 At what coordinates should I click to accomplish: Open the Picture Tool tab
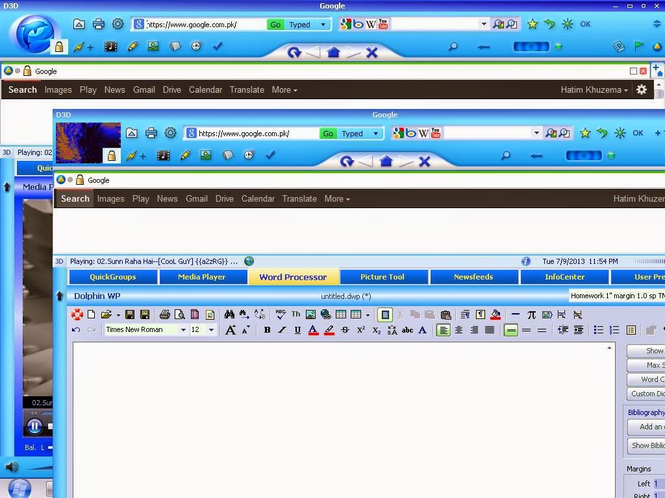[383, 277]
